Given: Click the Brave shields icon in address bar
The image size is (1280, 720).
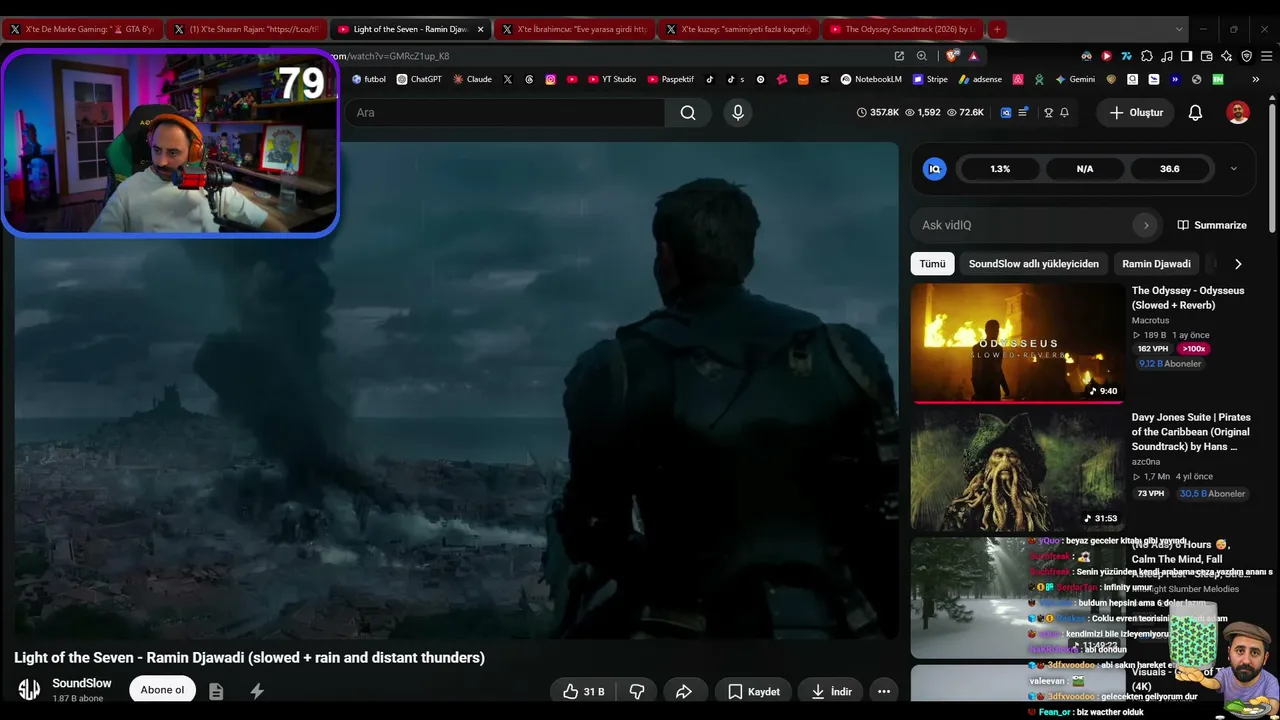Looking at the screenshot, I should point(953,56).
